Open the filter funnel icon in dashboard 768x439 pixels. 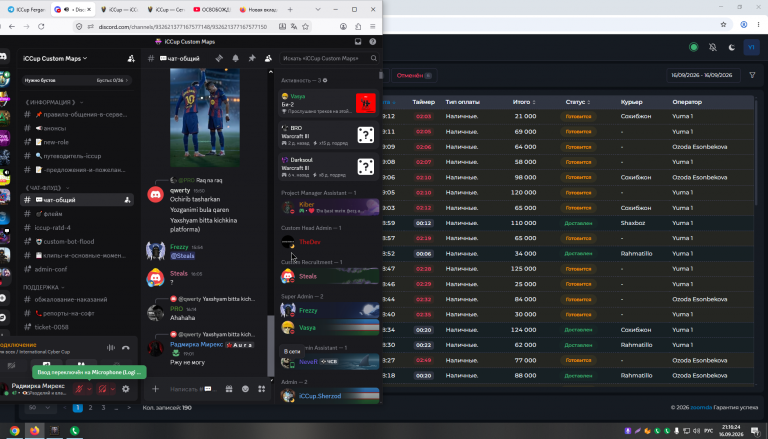tap(752, 75)
